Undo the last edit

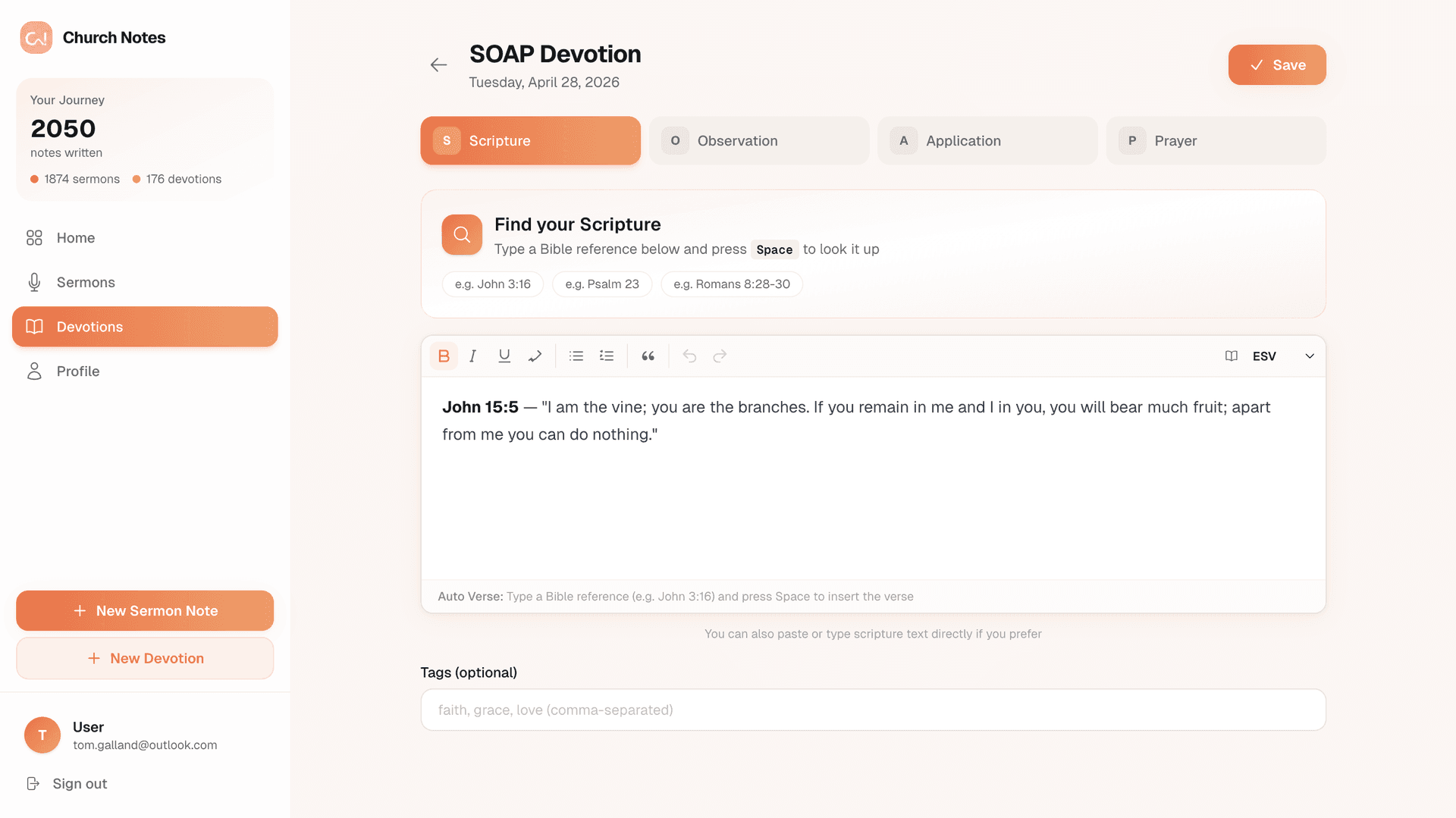click(x=689, y=356)
